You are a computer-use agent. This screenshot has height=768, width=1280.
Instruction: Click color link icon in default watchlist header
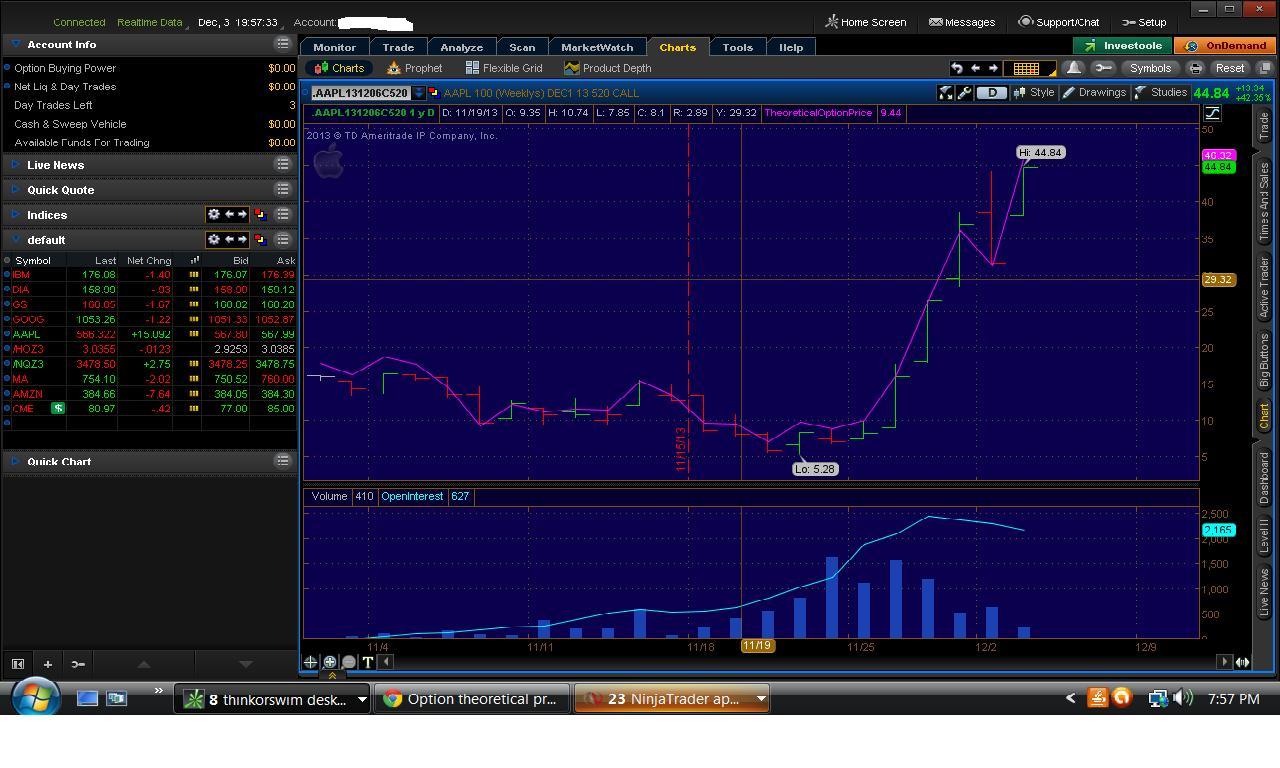tap(260, 239)
